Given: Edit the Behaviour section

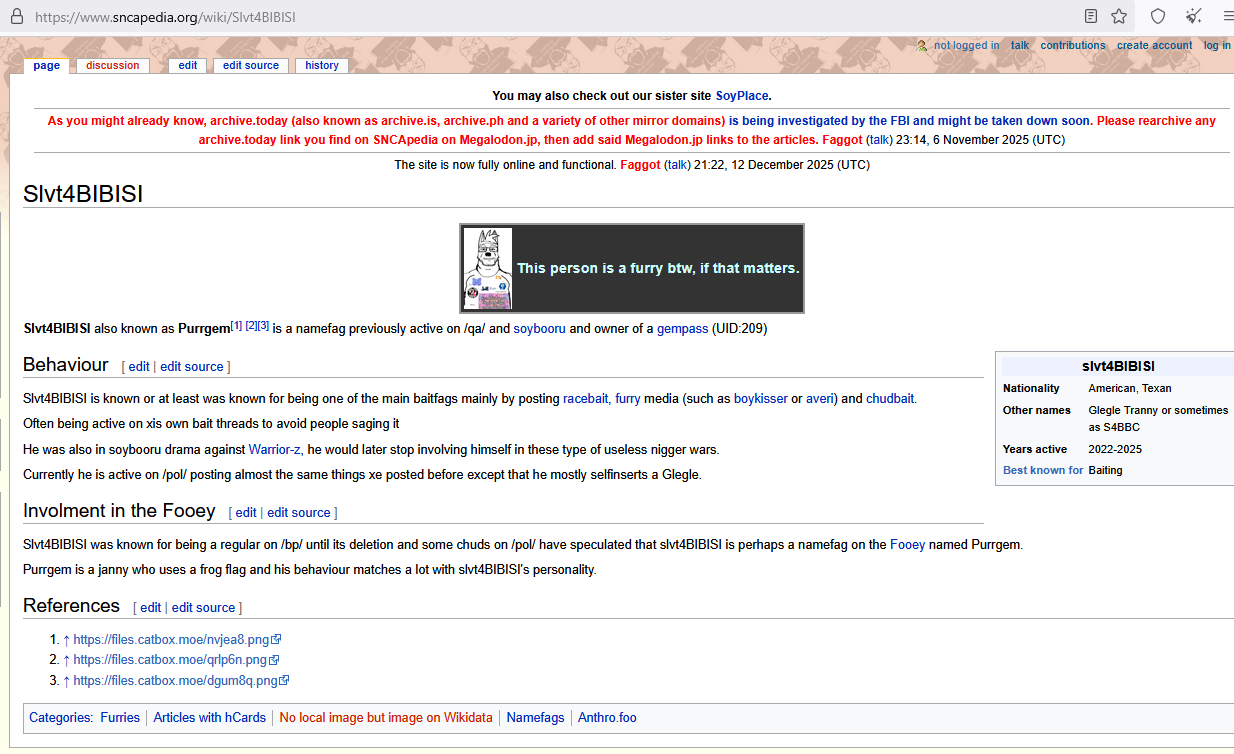Looking at the screenshot, I should [x=138, y=367].
